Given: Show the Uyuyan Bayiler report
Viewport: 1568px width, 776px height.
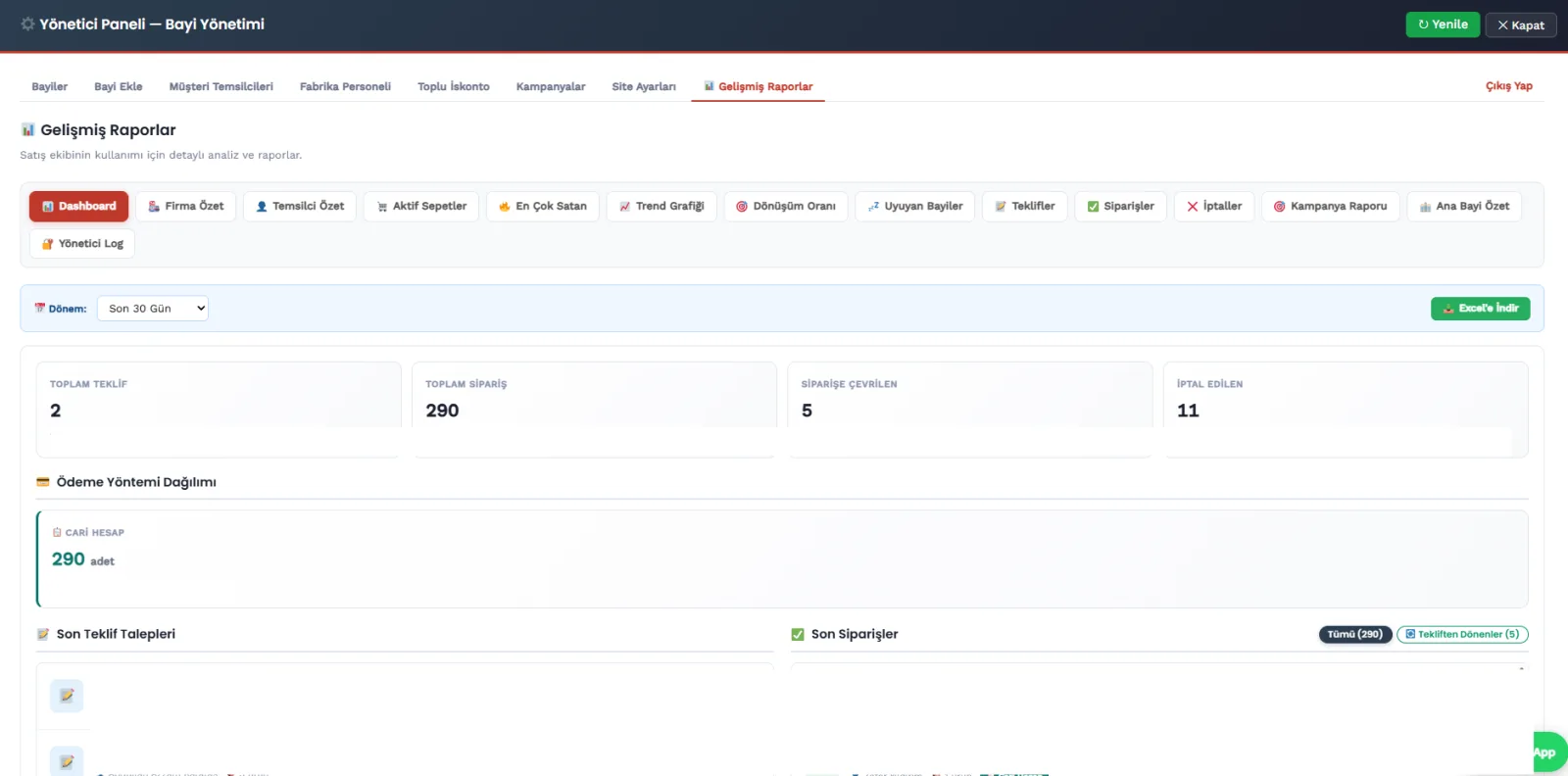Looking at the screenshot, I should click(915, 206).
